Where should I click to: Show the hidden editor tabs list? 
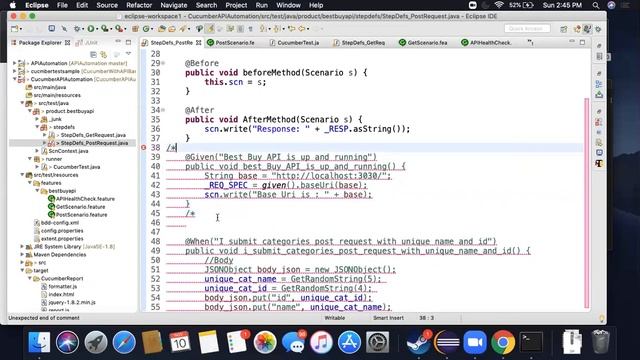[530, 42]
